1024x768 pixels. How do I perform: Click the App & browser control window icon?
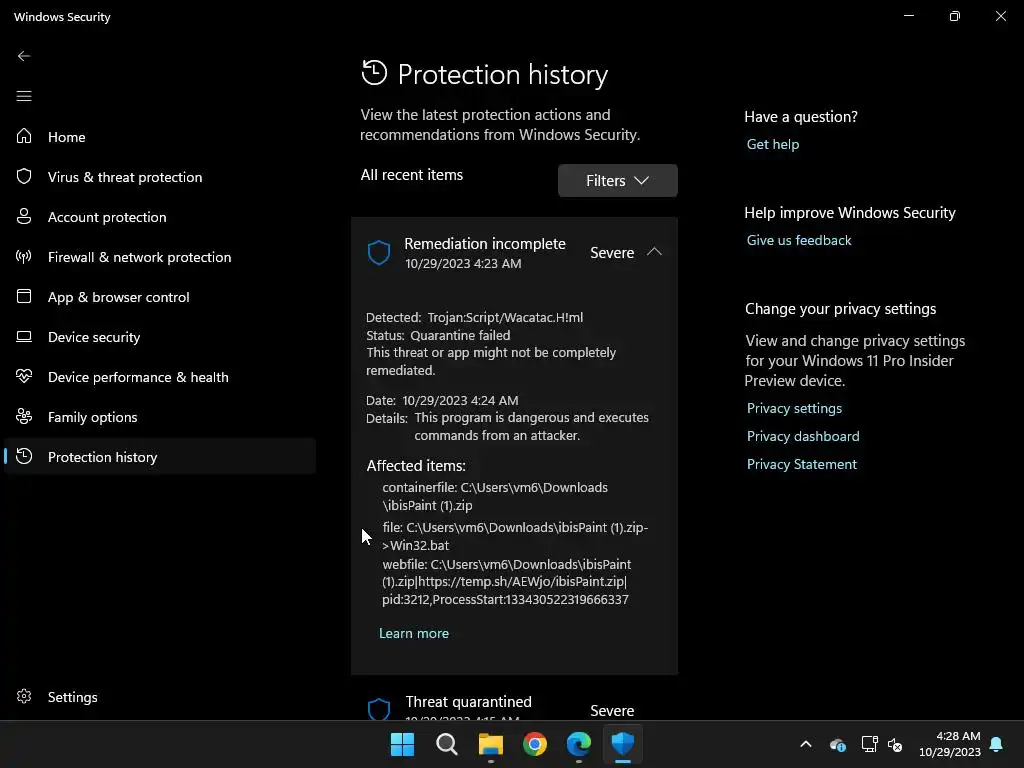pos(24,296)
